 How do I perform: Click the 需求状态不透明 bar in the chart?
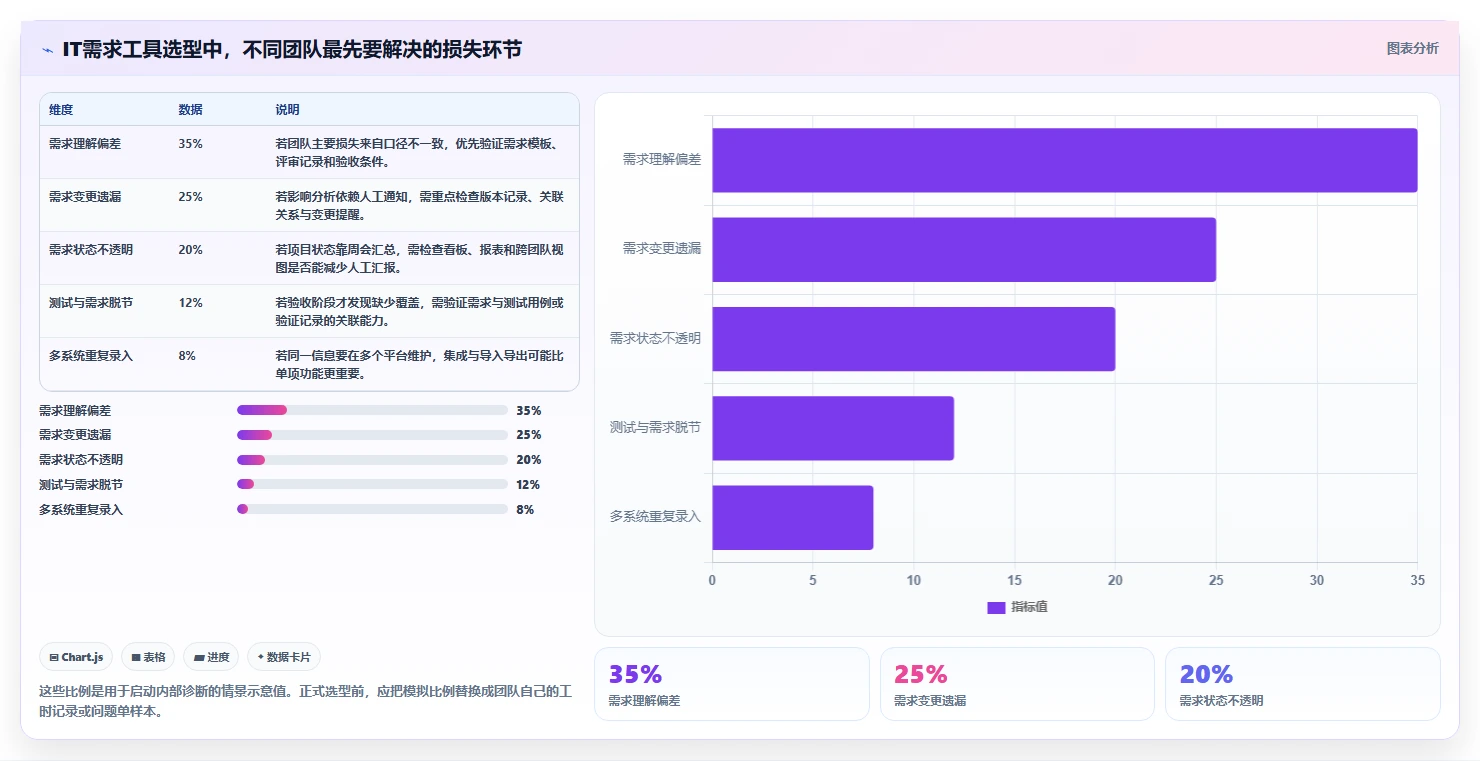913,339
